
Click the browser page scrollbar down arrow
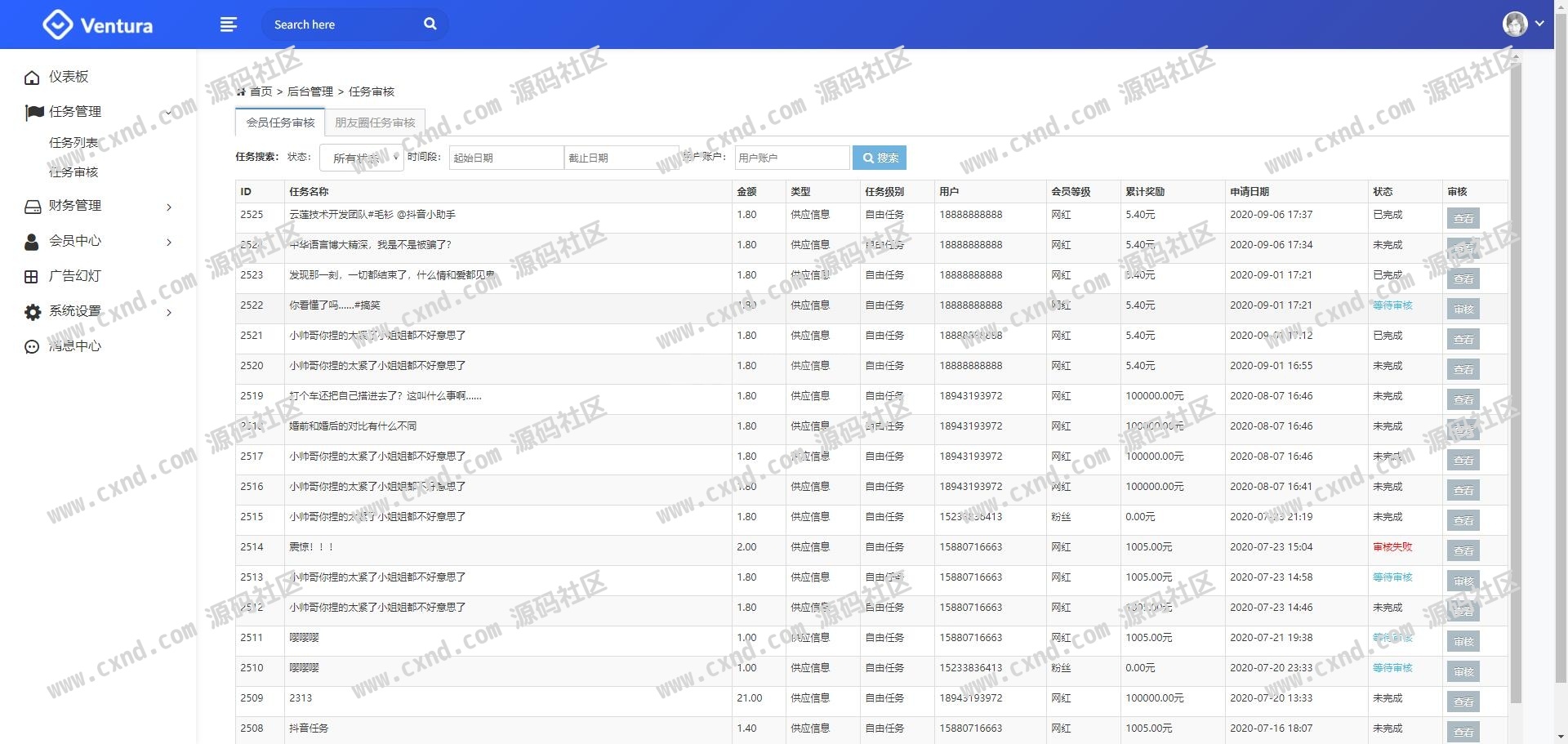(1561, 737)
